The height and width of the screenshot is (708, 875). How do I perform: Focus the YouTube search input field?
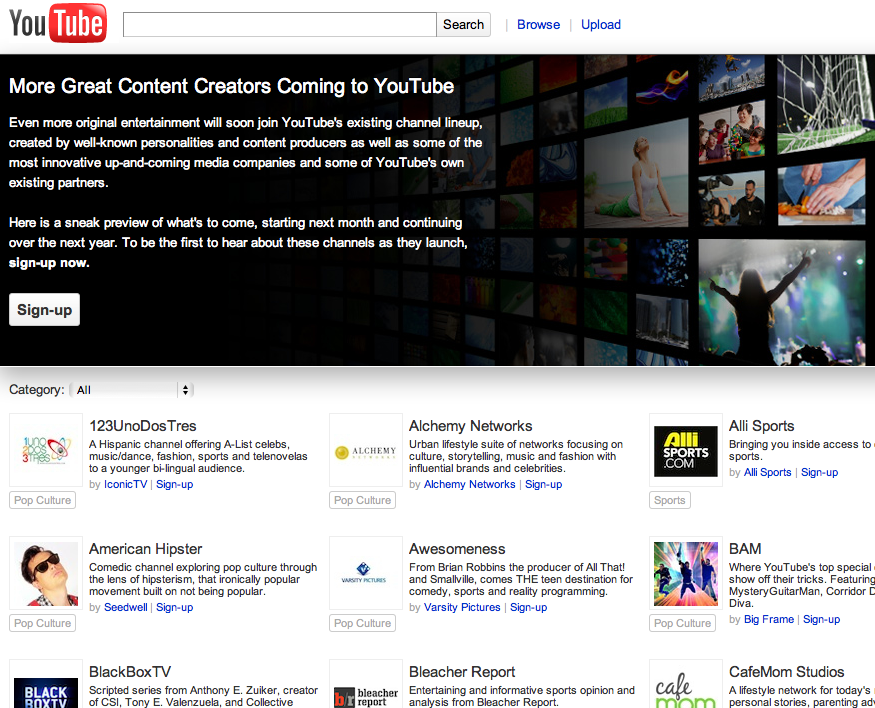pos(280,25)
